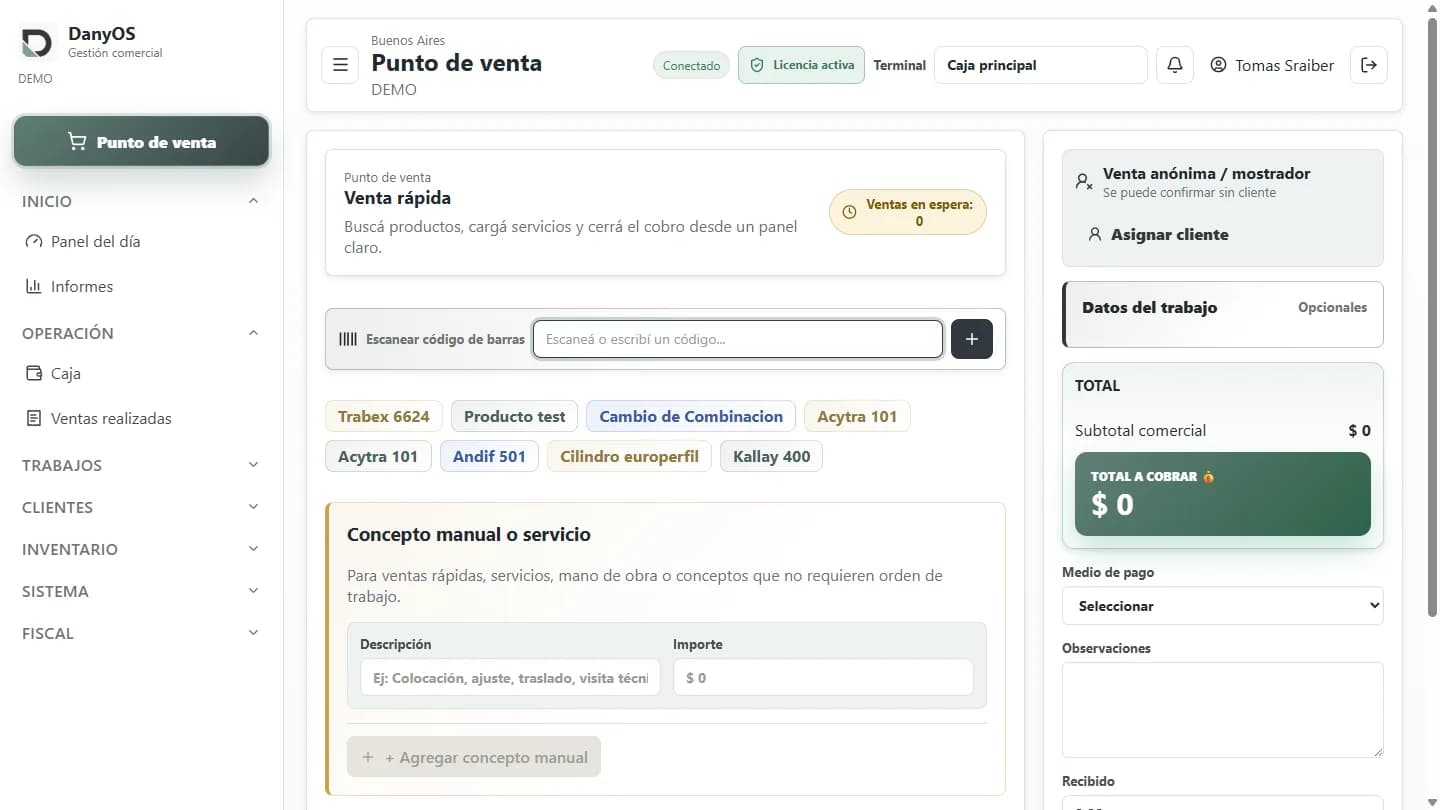Click the shield icon in Licencia activa
Screen dimensions: 1440x810
point(757,65)
